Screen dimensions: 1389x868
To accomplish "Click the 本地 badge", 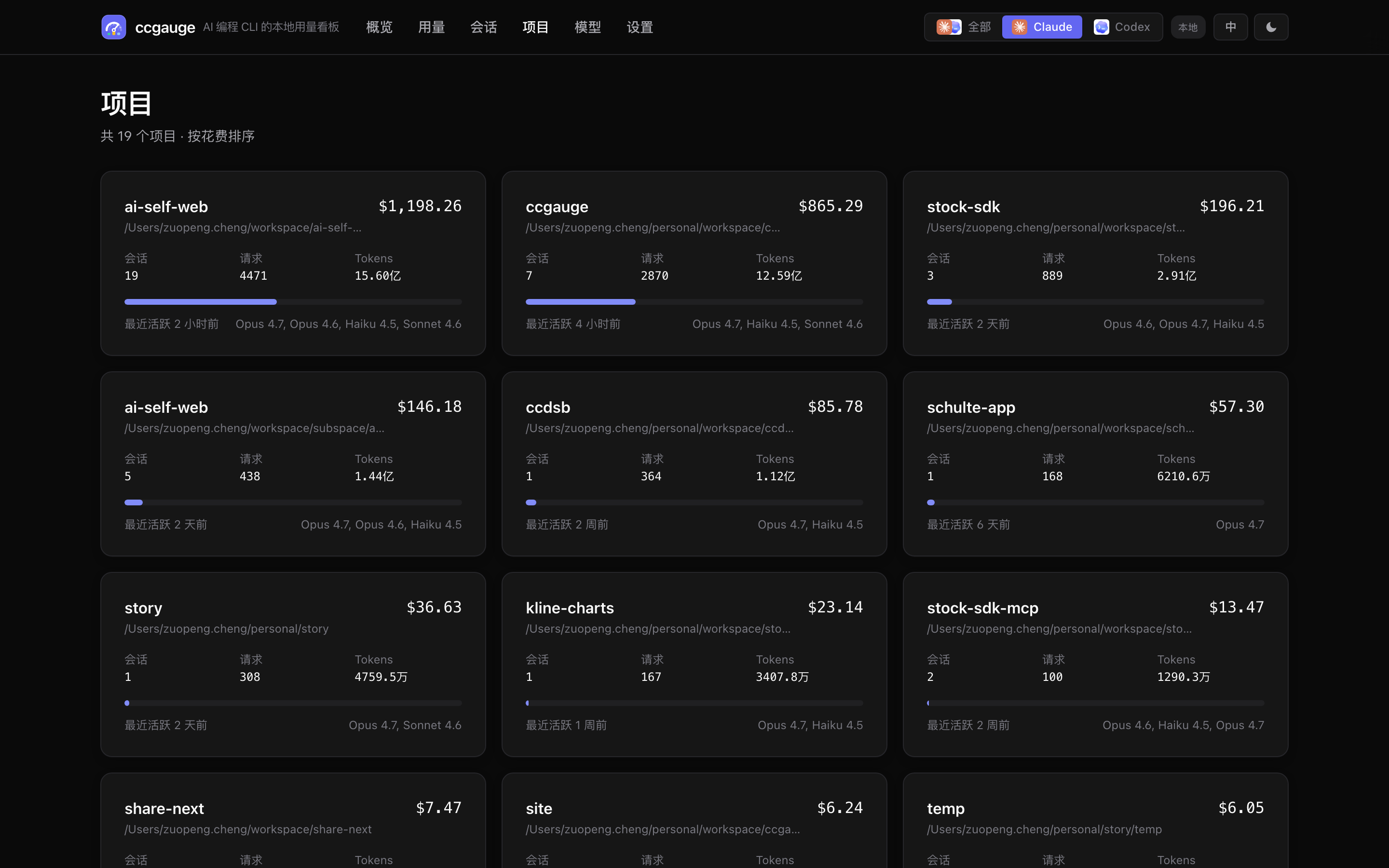I will [1187, 27].
